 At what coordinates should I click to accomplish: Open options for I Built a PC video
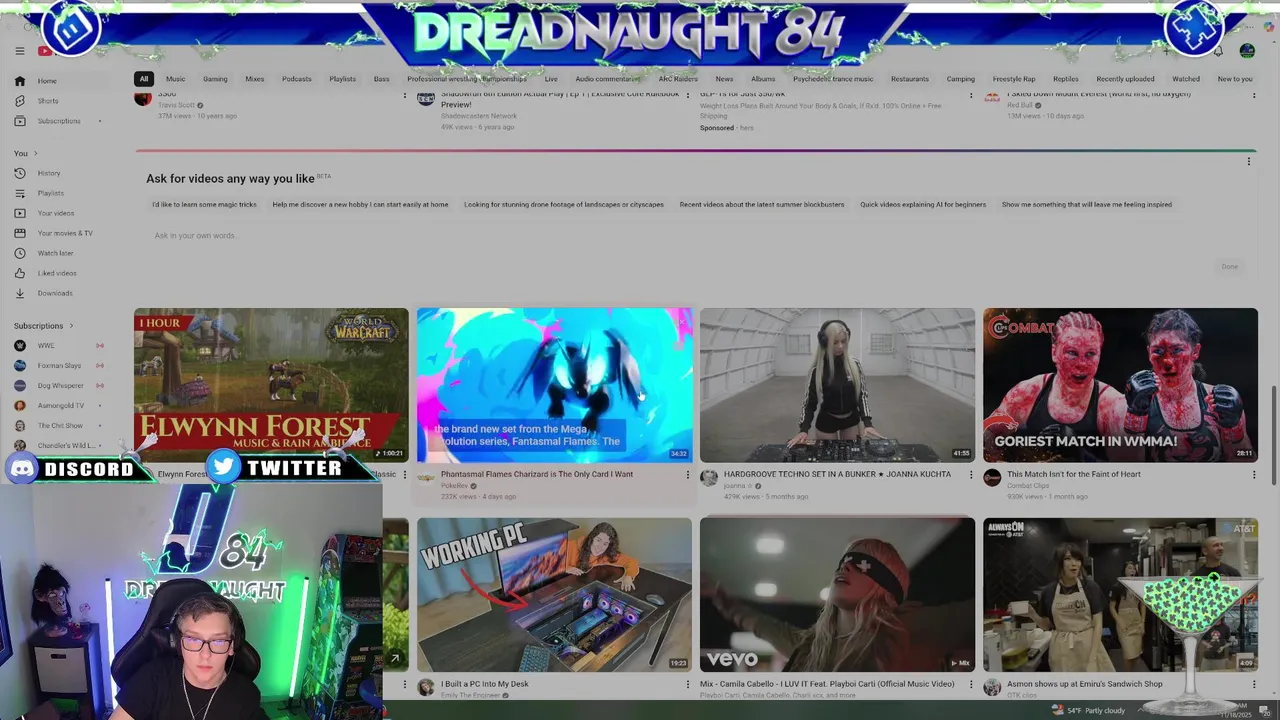click(687, 685)
